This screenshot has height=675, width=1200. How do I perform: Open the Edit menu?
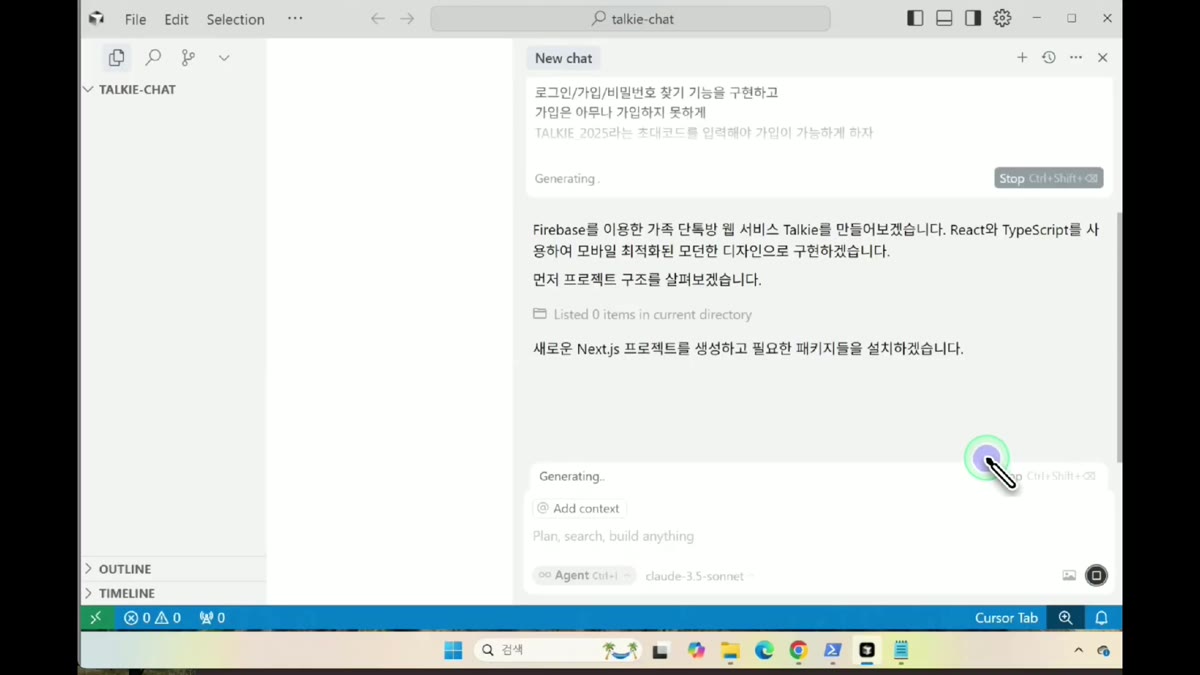176,19
